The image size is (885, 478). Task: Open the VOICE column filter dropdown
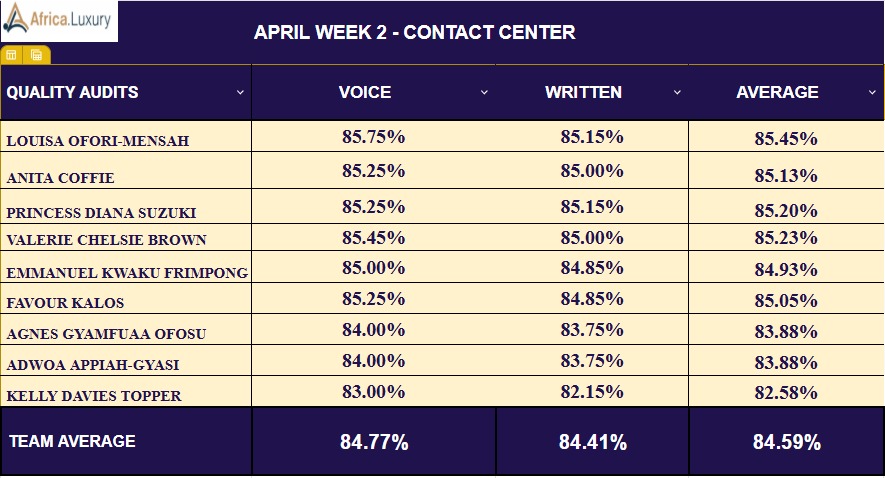pos(484,92)
